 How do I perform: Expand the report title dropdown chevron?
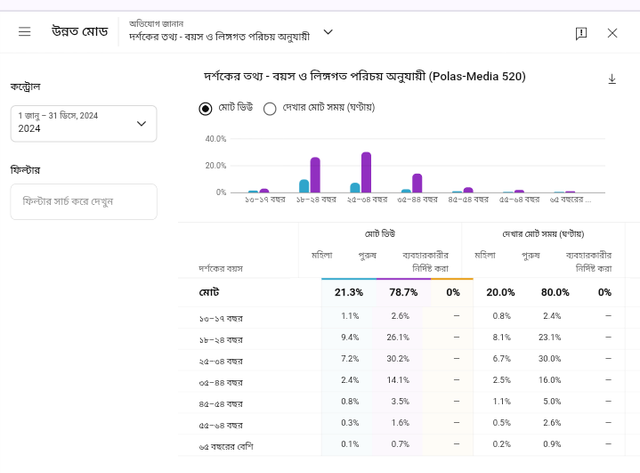click(328, 32)
